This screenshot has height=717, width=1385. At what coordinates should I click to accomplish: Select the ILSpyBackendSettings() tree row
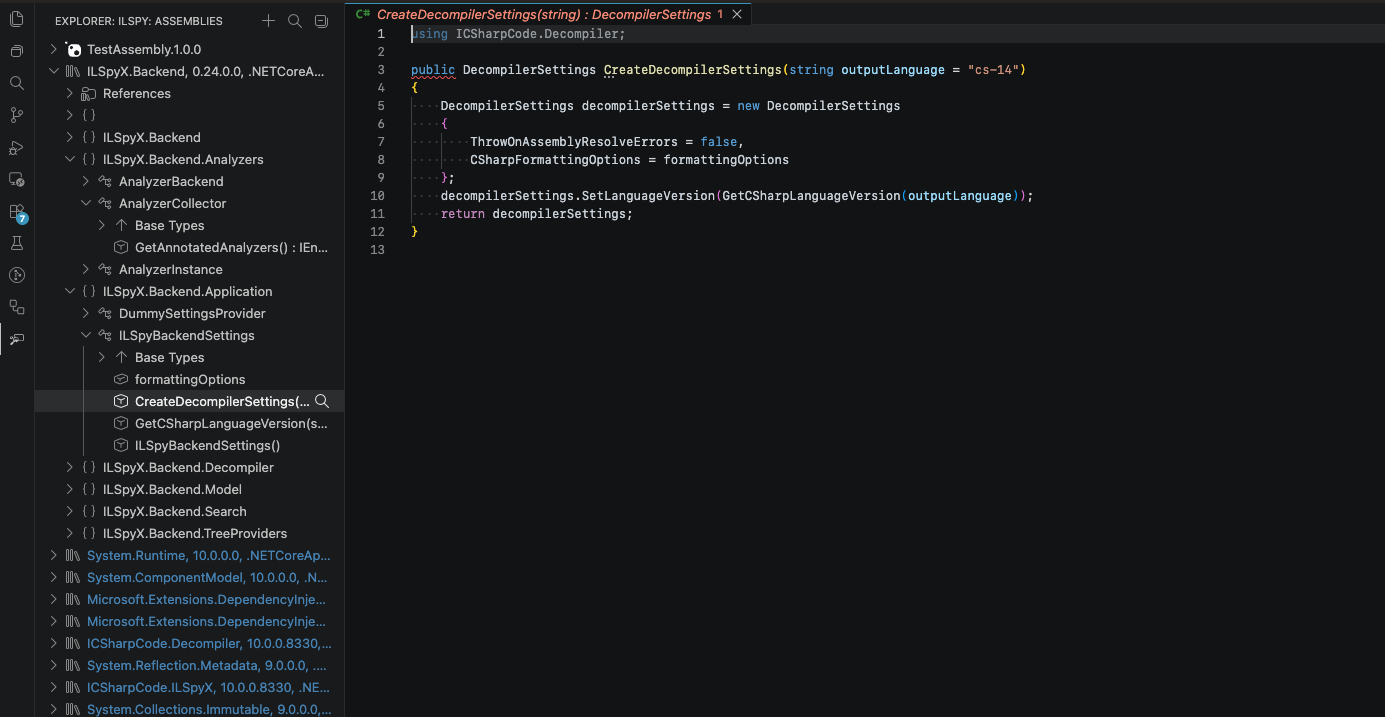189,445
